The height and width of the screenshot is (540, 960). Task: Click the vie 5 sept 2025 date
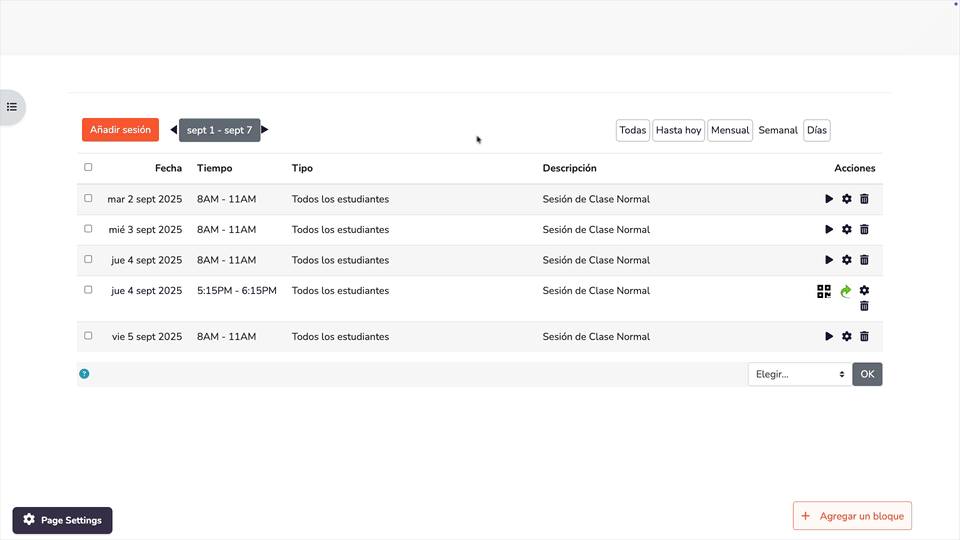[x=147, y=337]
